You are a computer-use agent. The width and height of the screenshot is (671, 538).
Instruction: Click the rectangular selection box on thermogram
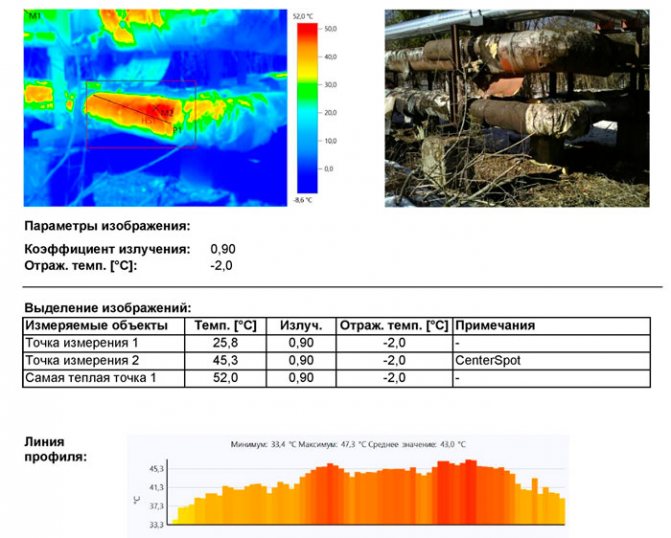click(140, 83)
